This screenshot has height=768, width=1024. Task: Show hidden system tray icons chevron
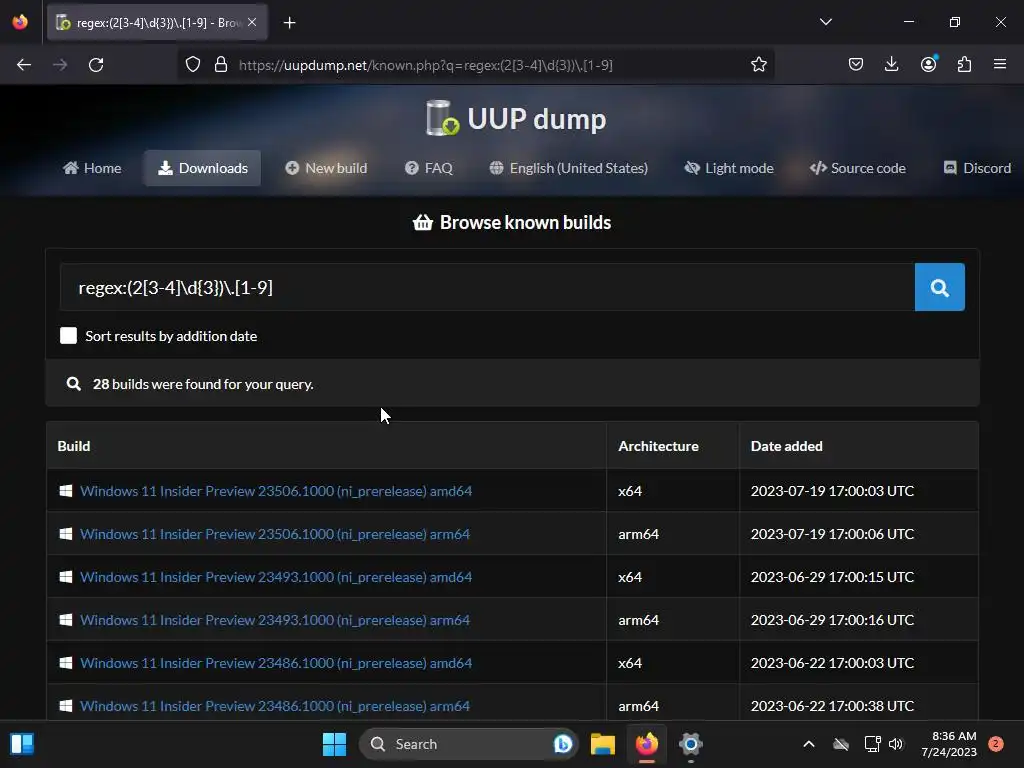tap(808, 744)
